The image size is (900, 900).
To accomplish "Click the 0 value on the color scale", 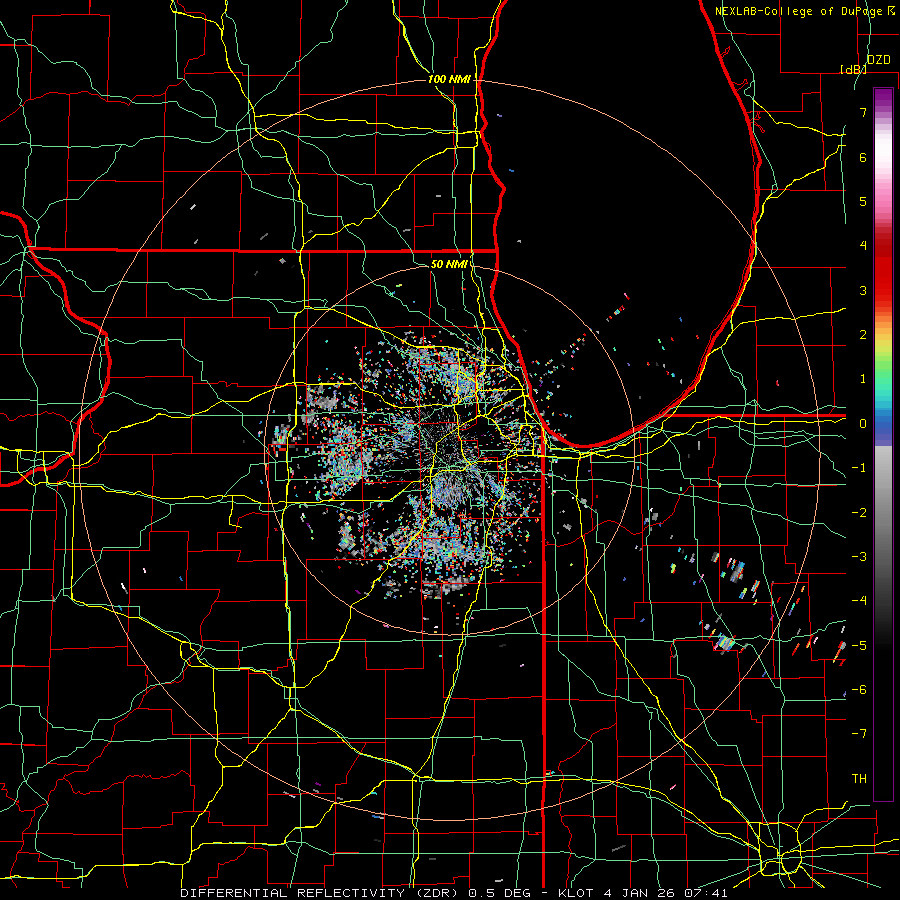I will click(863, 424).
